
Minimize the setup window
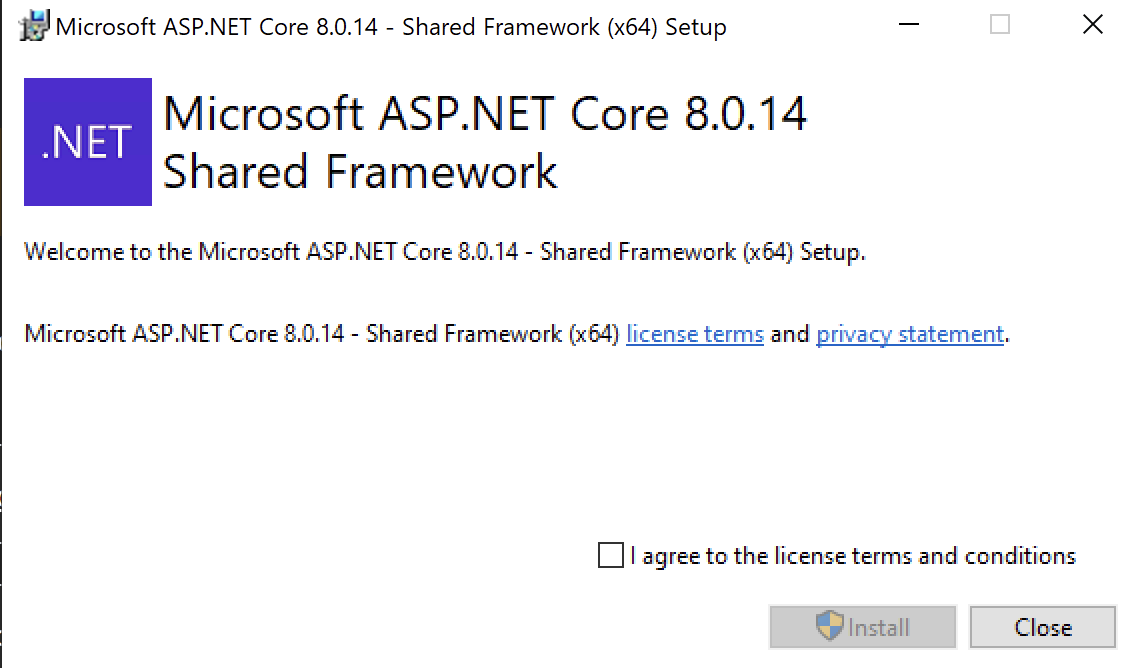908,26
